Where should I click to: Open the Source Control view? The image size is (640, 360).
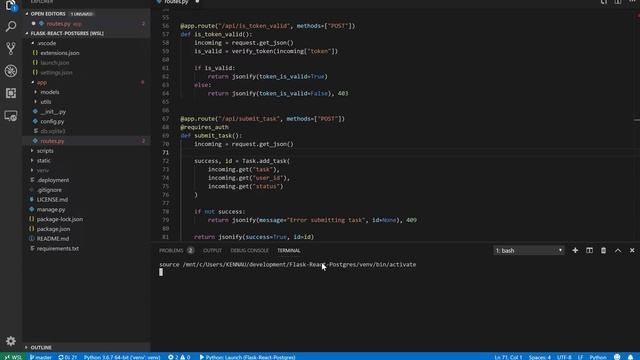[11, 48]
